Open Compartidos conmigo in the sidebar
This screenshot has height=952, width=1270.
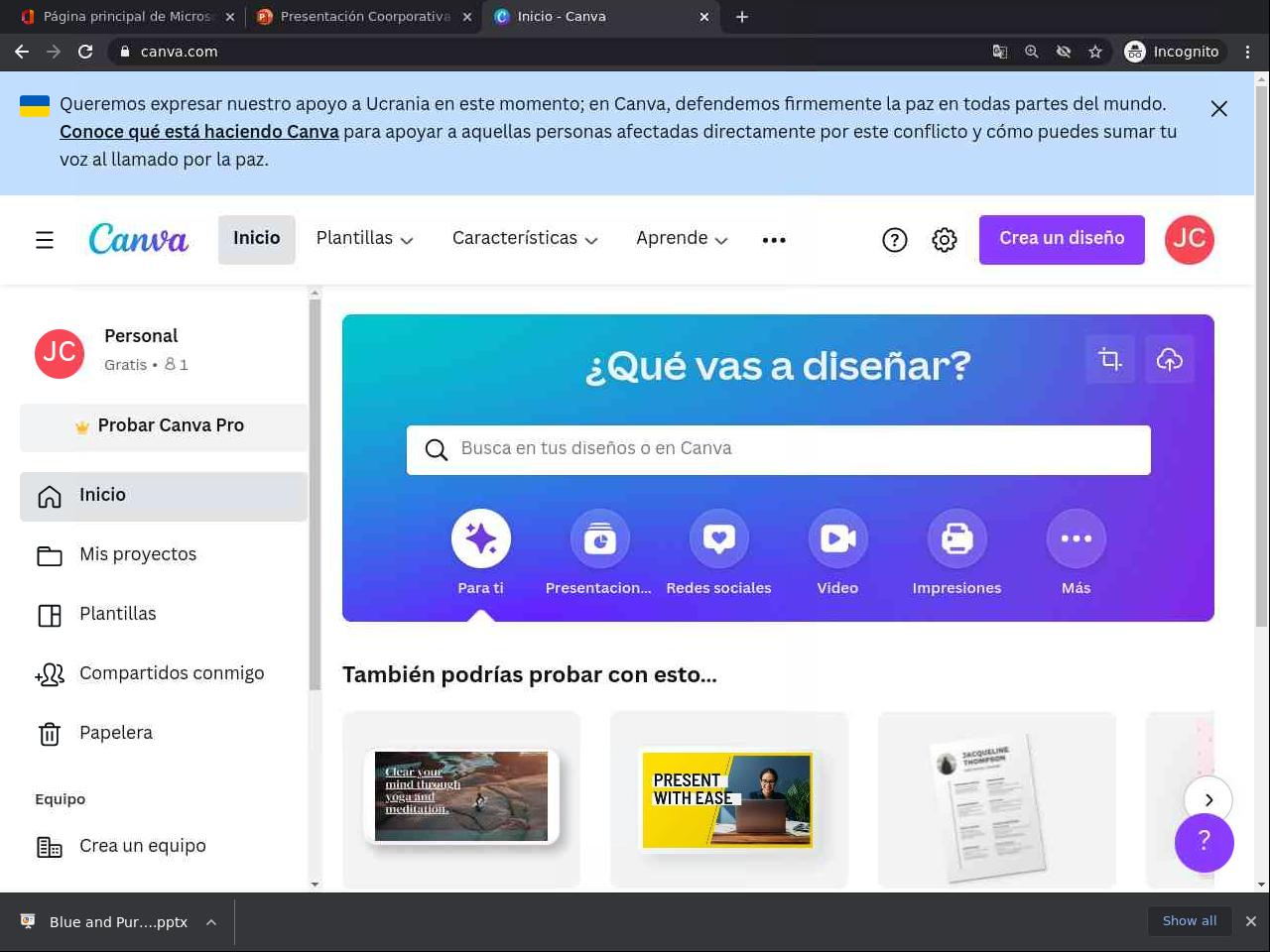pyautogui.click(x=164, y=674)
